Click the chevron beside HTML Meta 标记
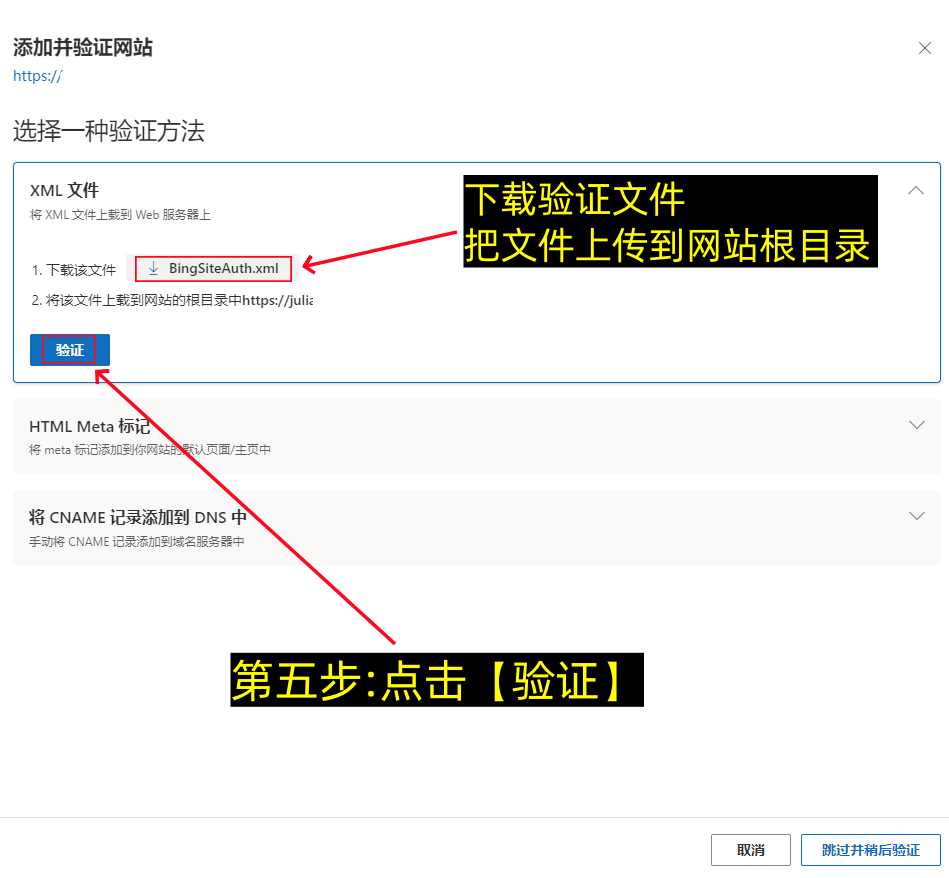This screenshot has height=878, width=949. click(x=917, y=424)
